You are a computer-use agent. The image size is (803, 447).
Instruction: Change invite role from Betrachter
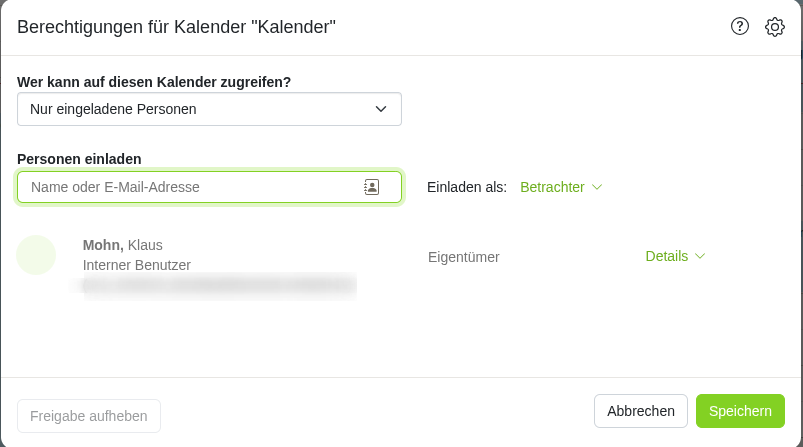click(x=561, y=187)
